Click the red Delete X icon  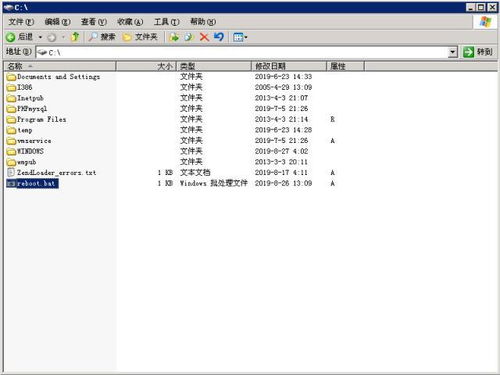[x=204, y=37]
